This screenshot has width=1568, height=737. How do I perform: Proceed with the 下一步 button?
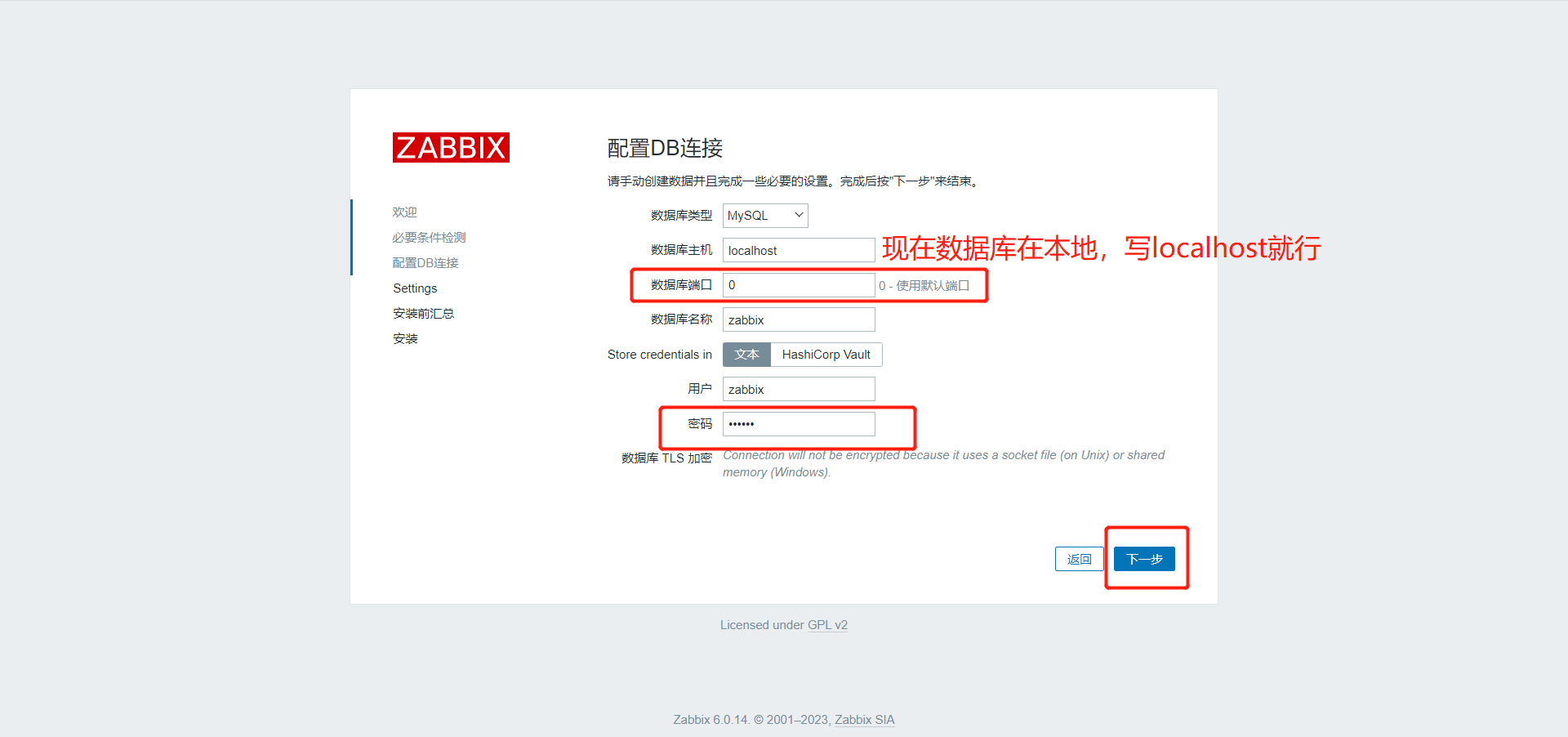coord(1144,559)
